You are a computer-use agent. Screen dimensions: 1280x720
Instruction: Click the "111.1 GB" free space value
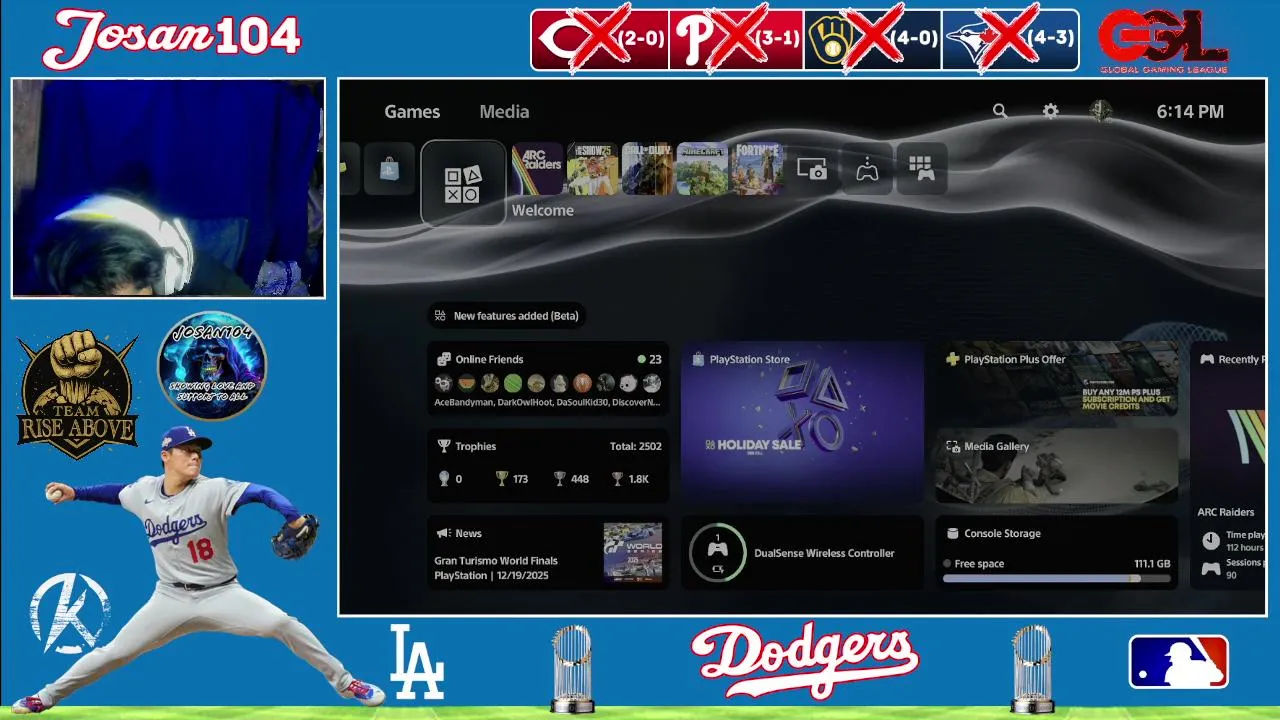tap(1152, 564)
